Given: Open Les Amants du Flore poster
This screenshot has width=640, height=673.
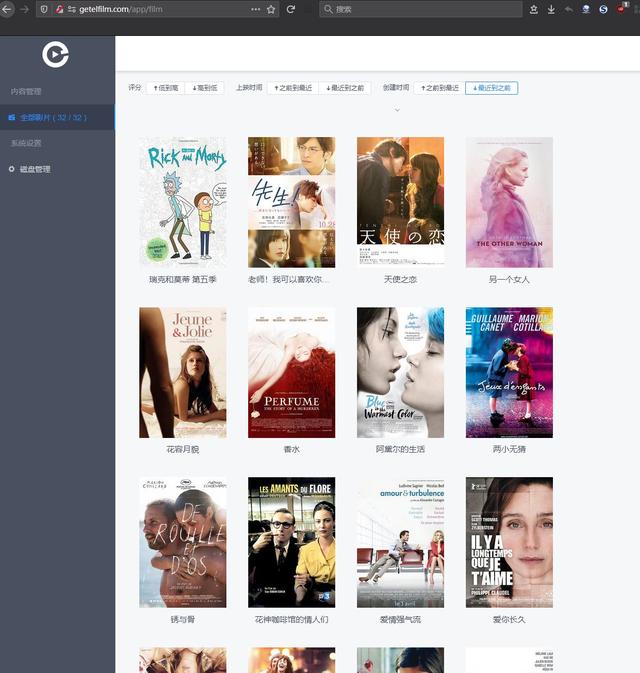Looking at the screenshot, I should coord(291,542).
